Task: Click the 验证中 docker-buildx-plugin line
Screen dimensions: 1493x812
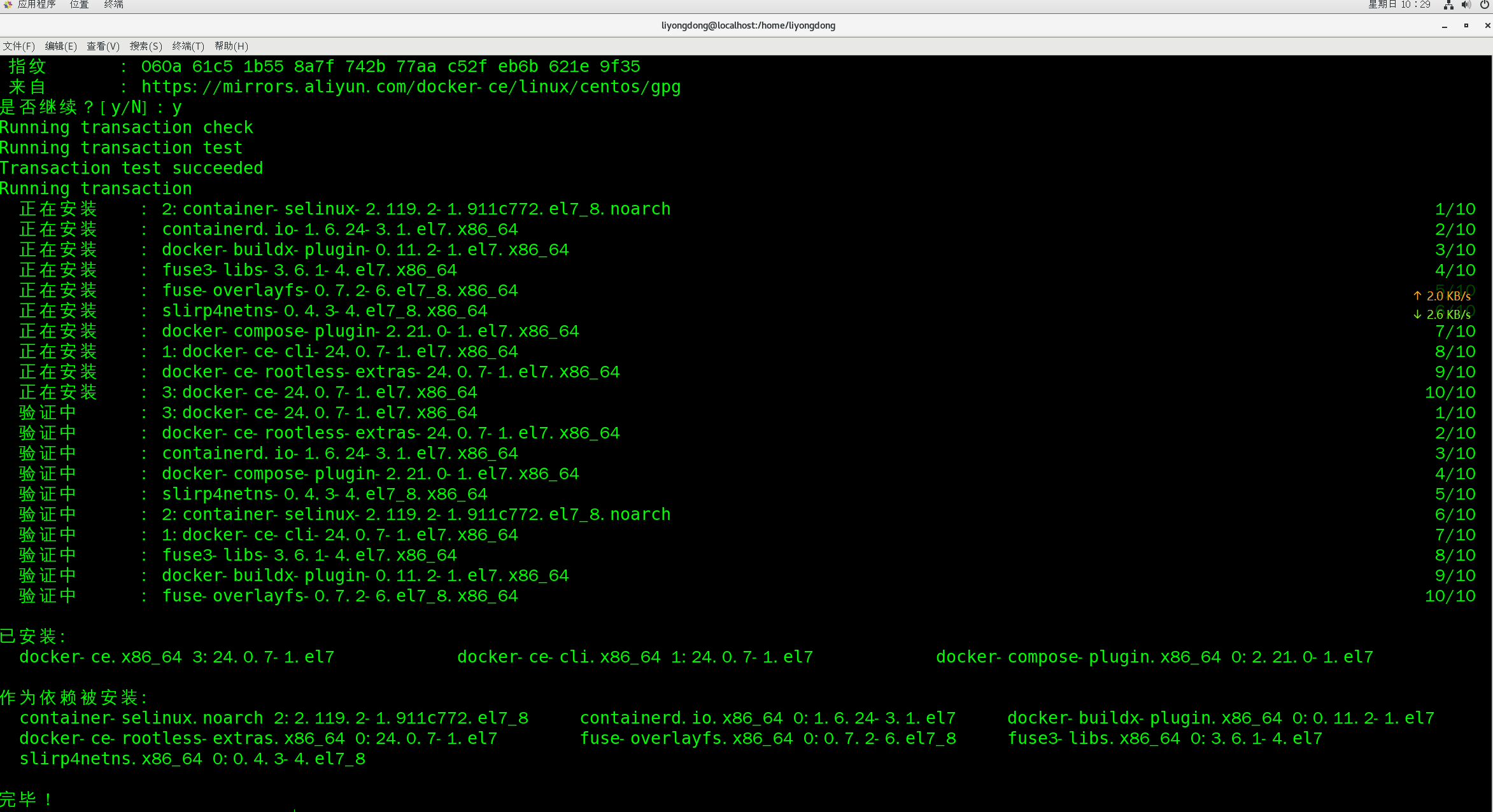Action: click(x=747, y=575)
